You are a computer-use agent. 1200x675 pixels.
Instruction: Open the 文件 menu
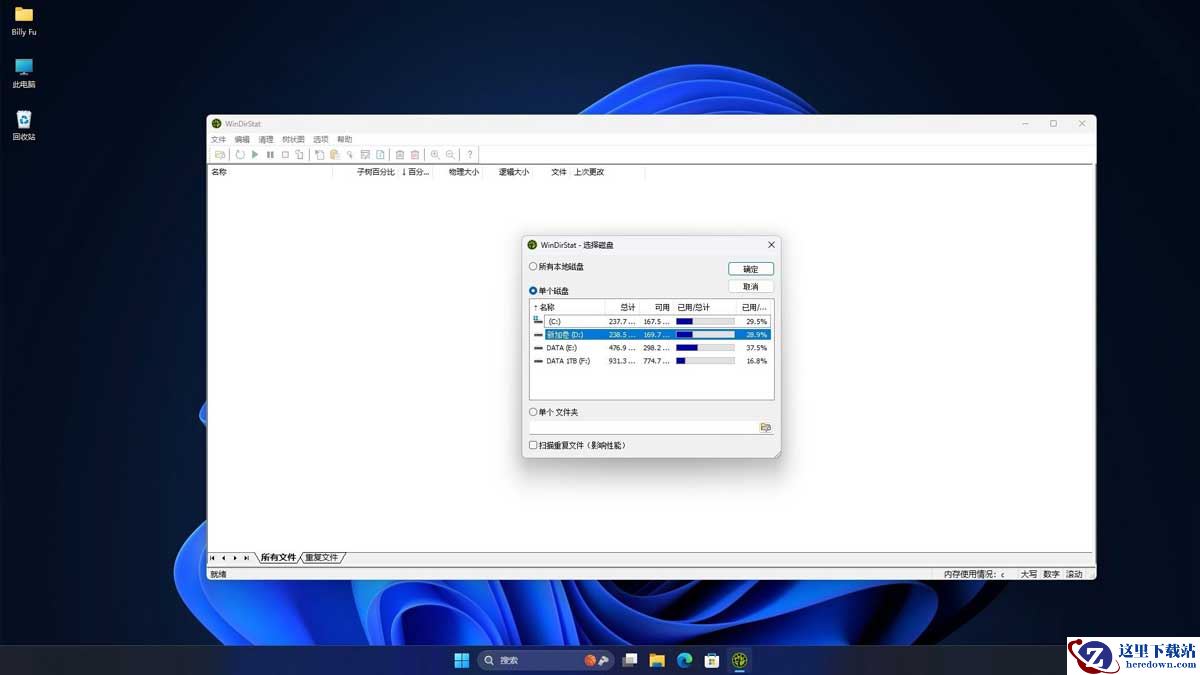(x=219, y=139)
